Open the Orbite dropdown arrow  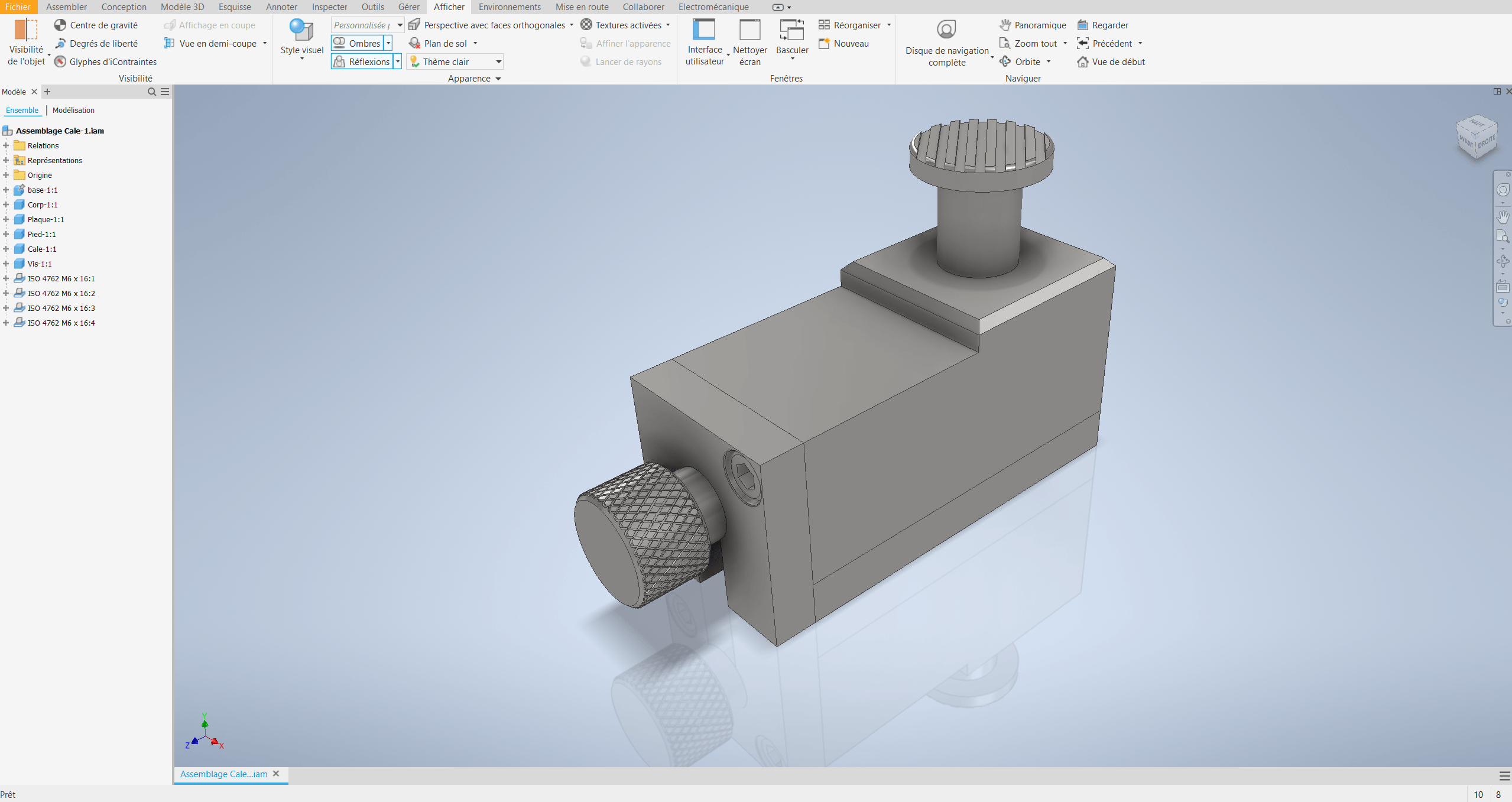point(1049,61)
